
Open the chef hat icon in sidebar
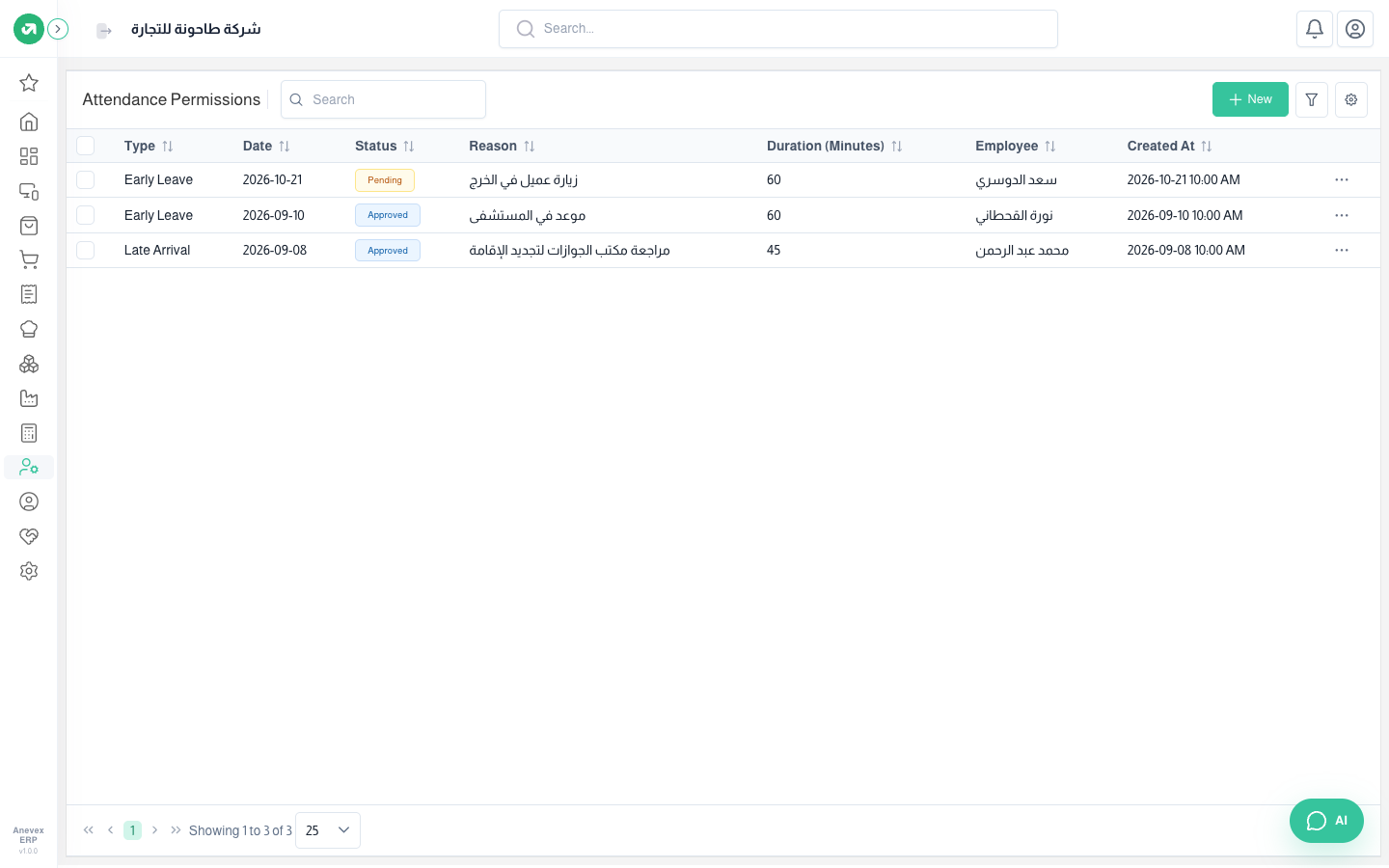click(29, 329)
